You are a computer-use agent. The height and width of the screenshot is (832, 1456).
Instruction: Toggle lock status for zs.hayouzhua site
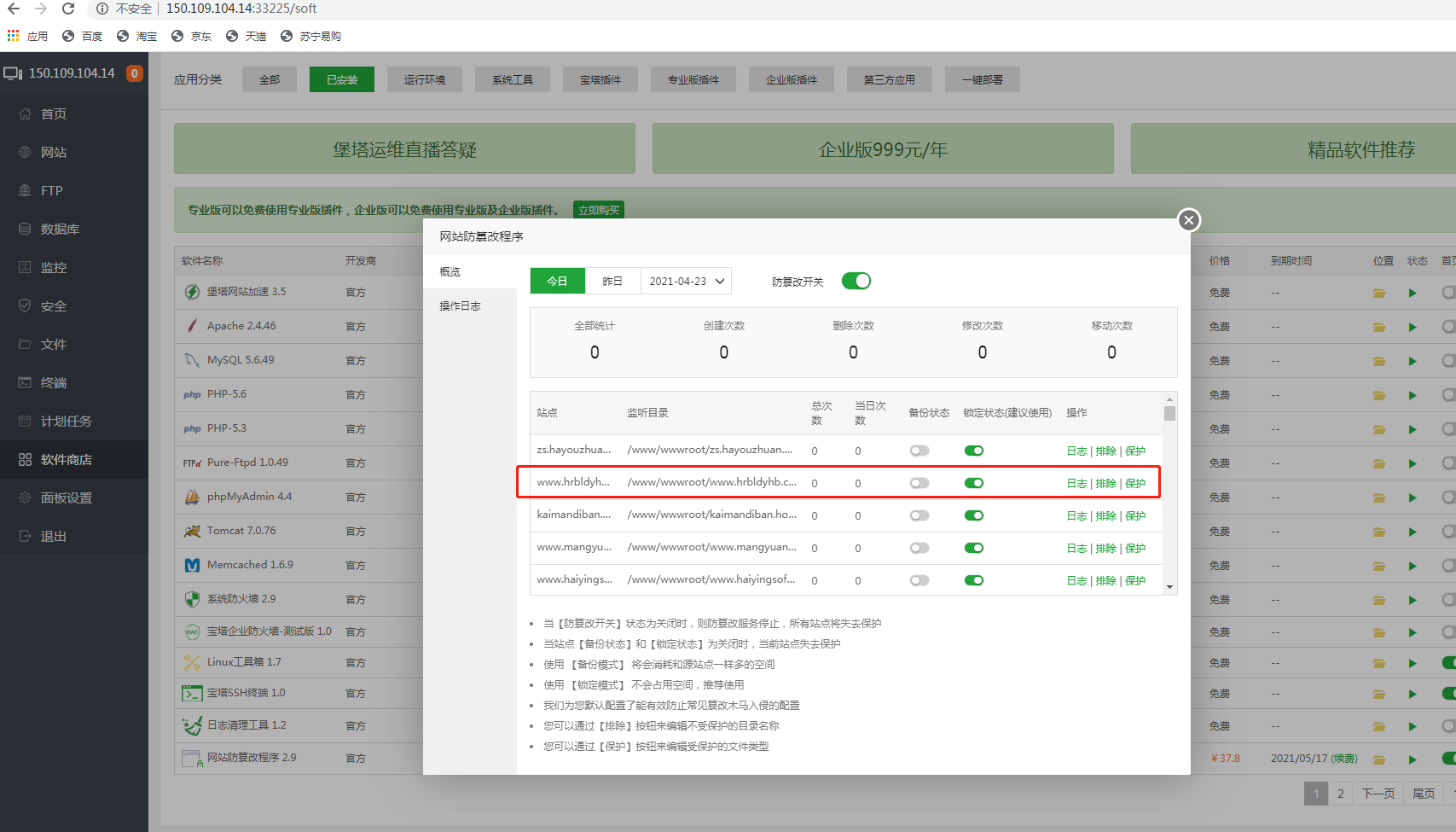(x=974, y=451)
